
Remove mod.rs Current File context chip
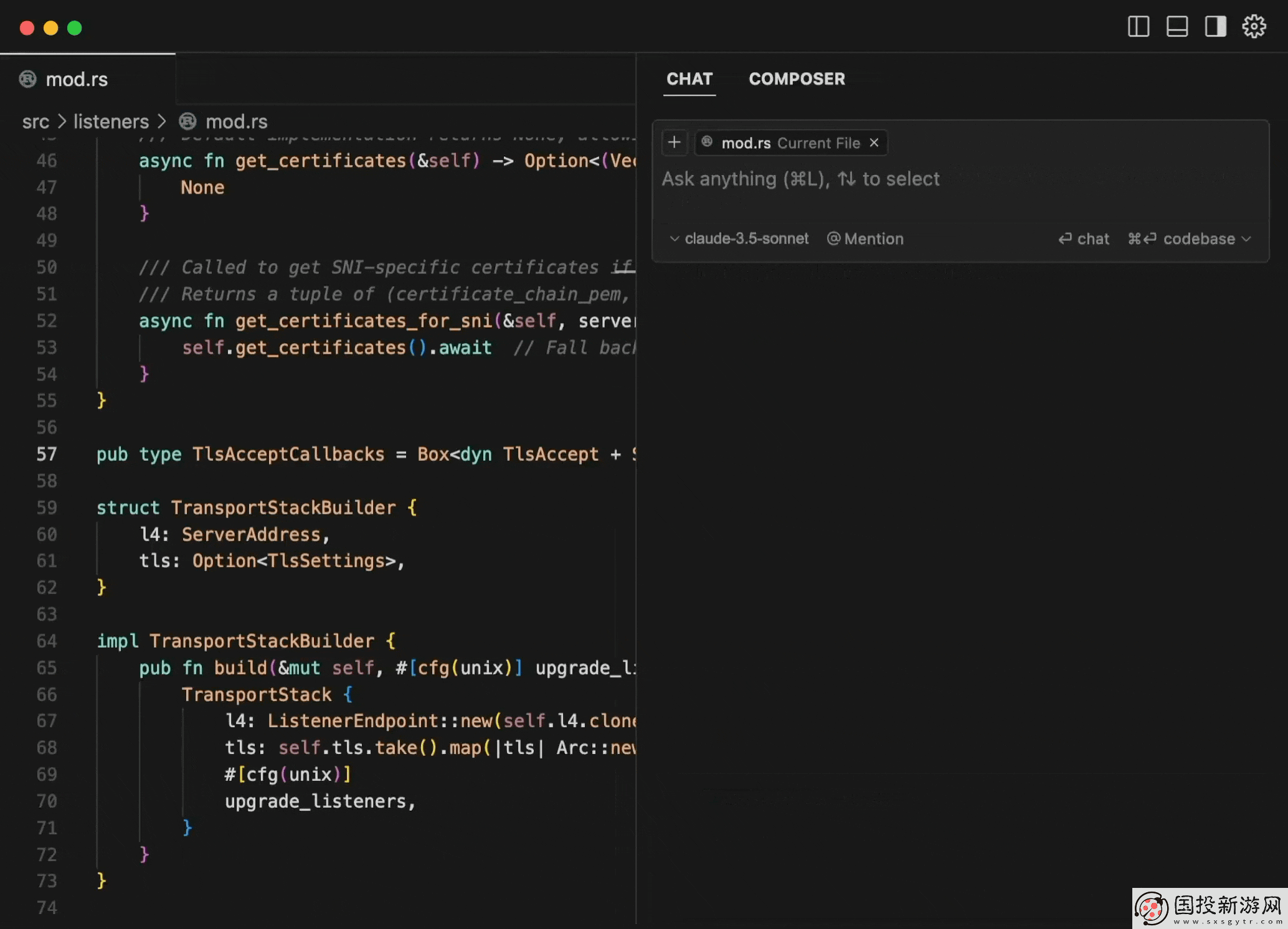[x=874, y=143]
